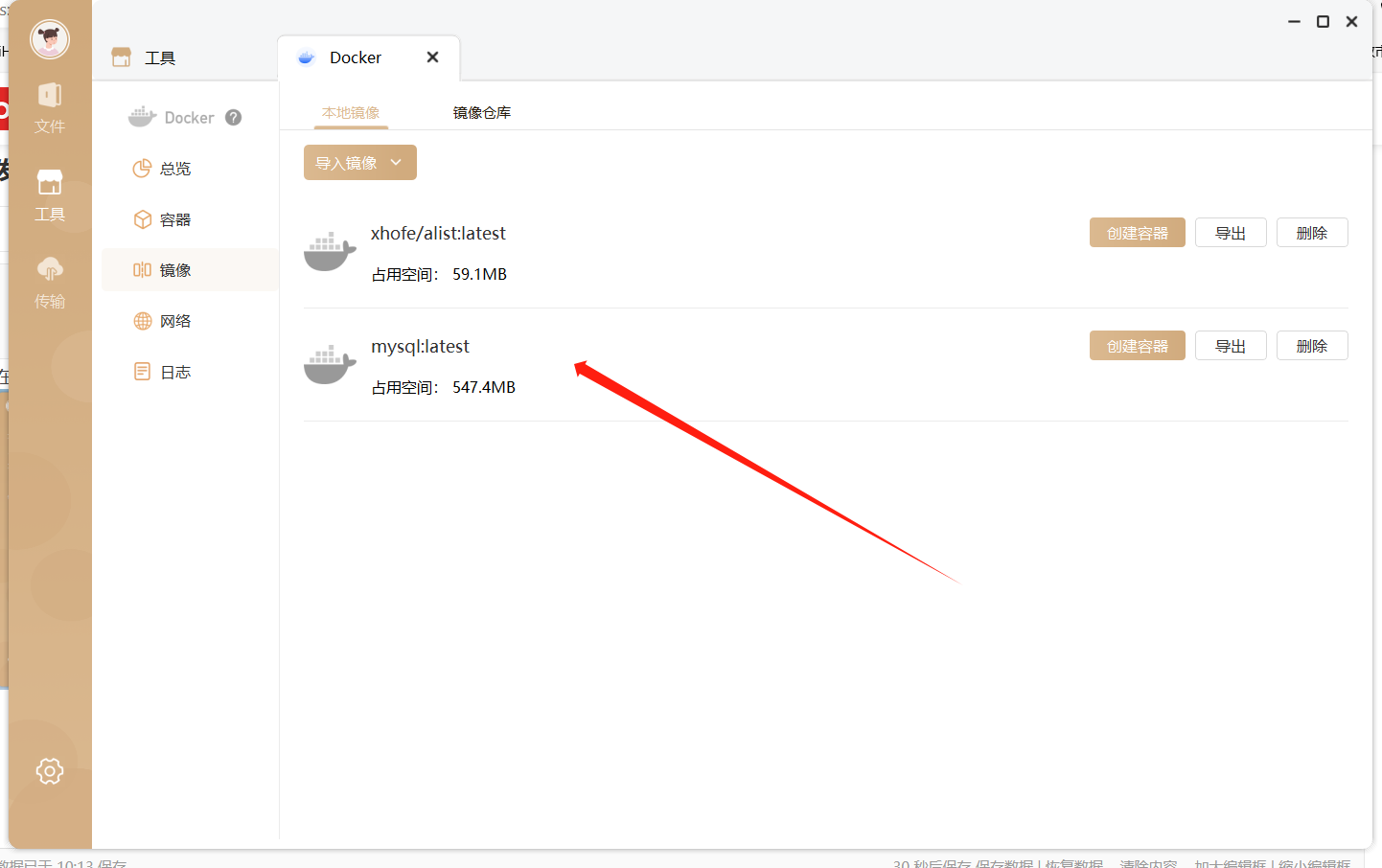
Task: Click xhofe/alist:latest image icon
Action: pyautogui.click(x=330, y=251)
